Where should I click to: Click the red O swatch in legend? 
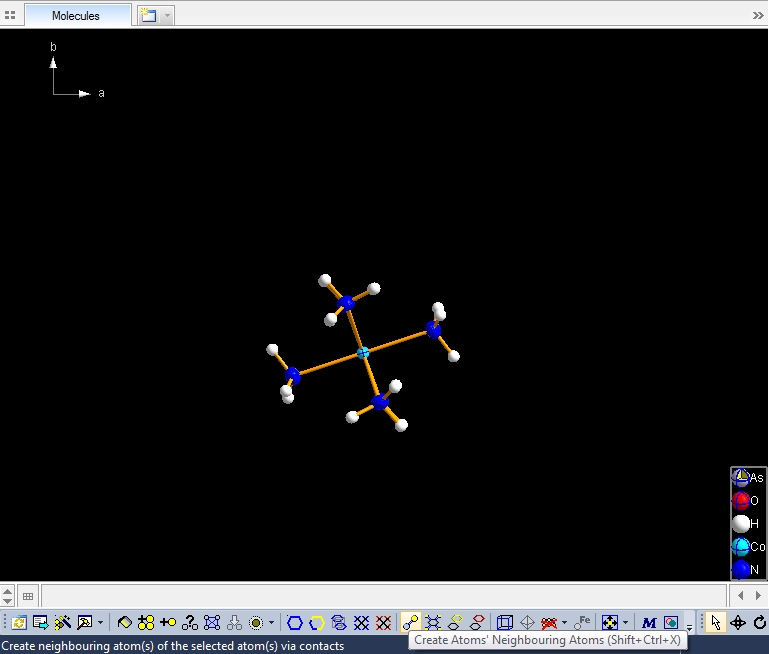click(741, 500)
